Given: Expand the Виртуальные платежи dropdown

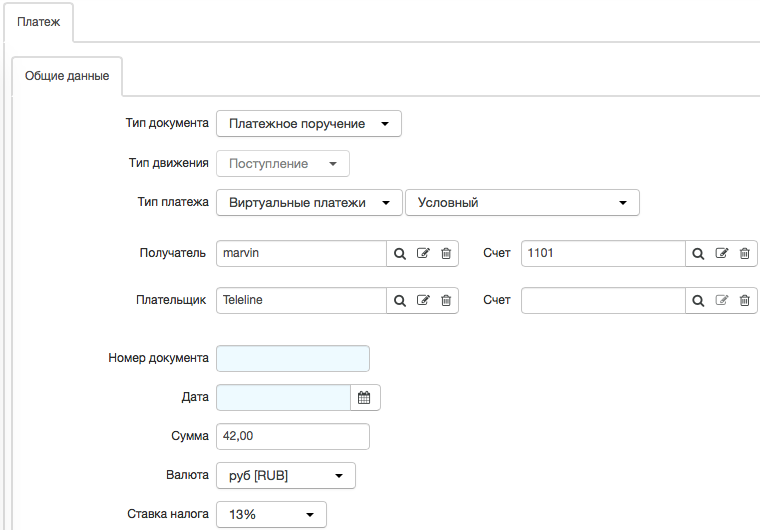Looking at the screenshot, I should 309,203.
